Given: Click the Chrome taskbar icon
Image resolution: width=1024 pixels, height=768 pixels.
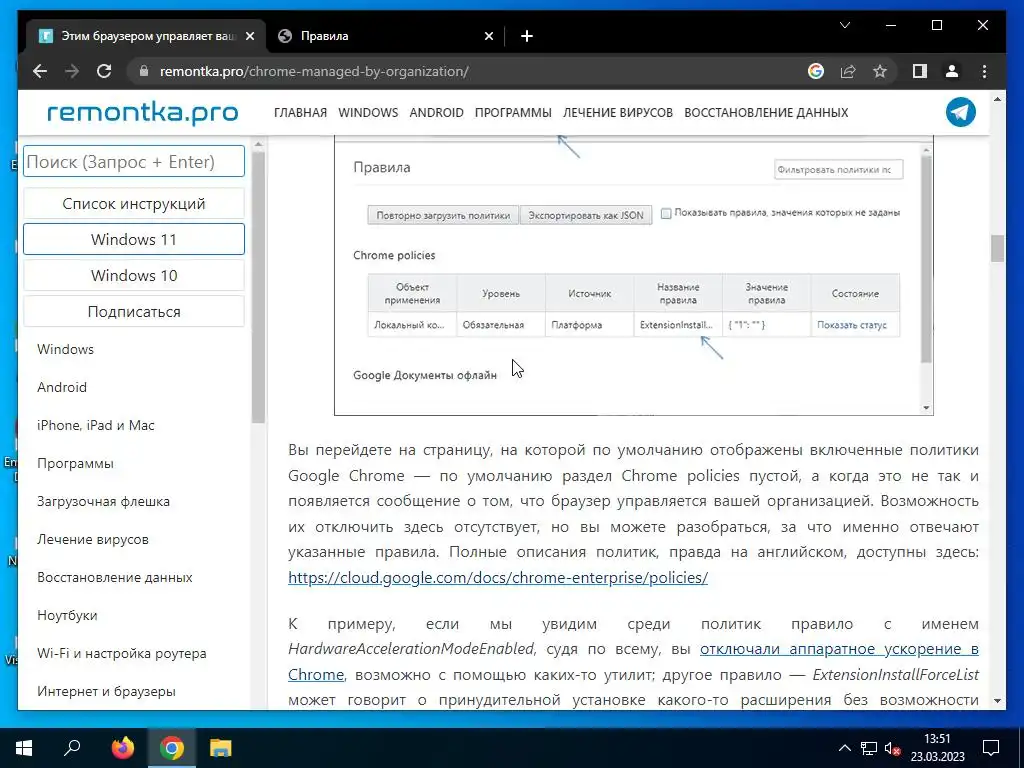Looking at the screenshot, I should [172, 748].
